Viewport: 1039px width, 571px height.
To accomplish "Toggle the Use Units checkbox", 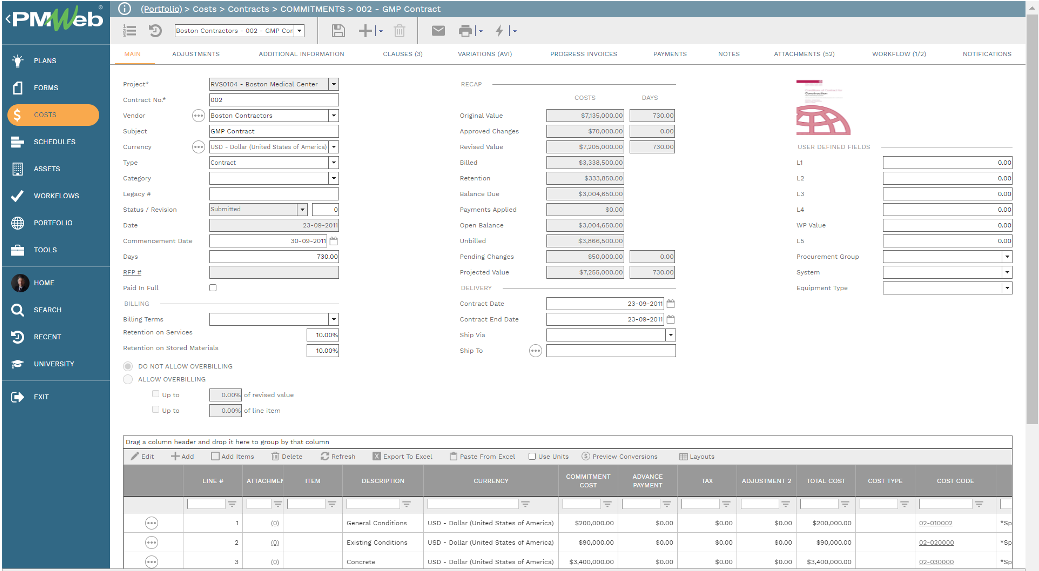I will point(532,456).
